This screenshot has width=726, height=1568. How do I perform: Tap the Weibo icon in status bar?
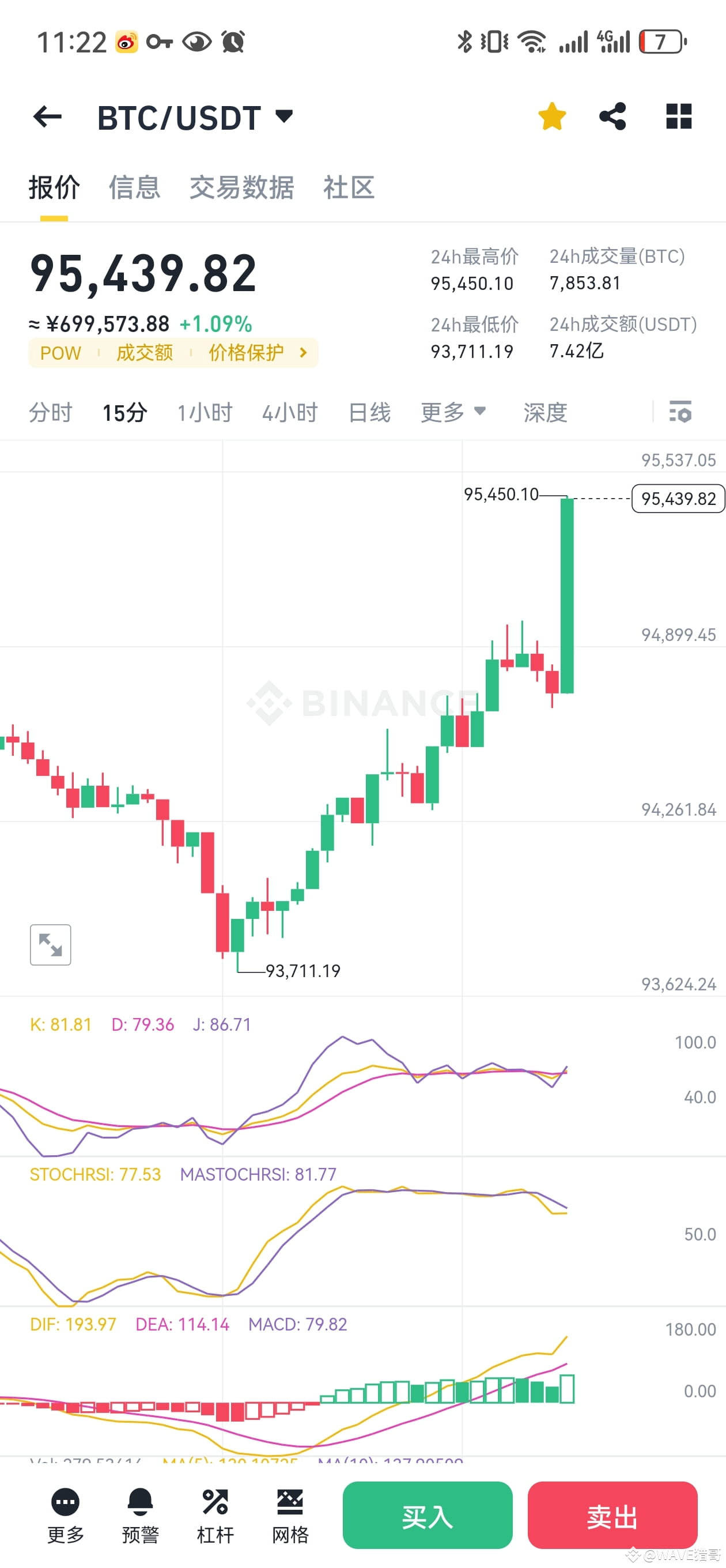click(127, 42)
